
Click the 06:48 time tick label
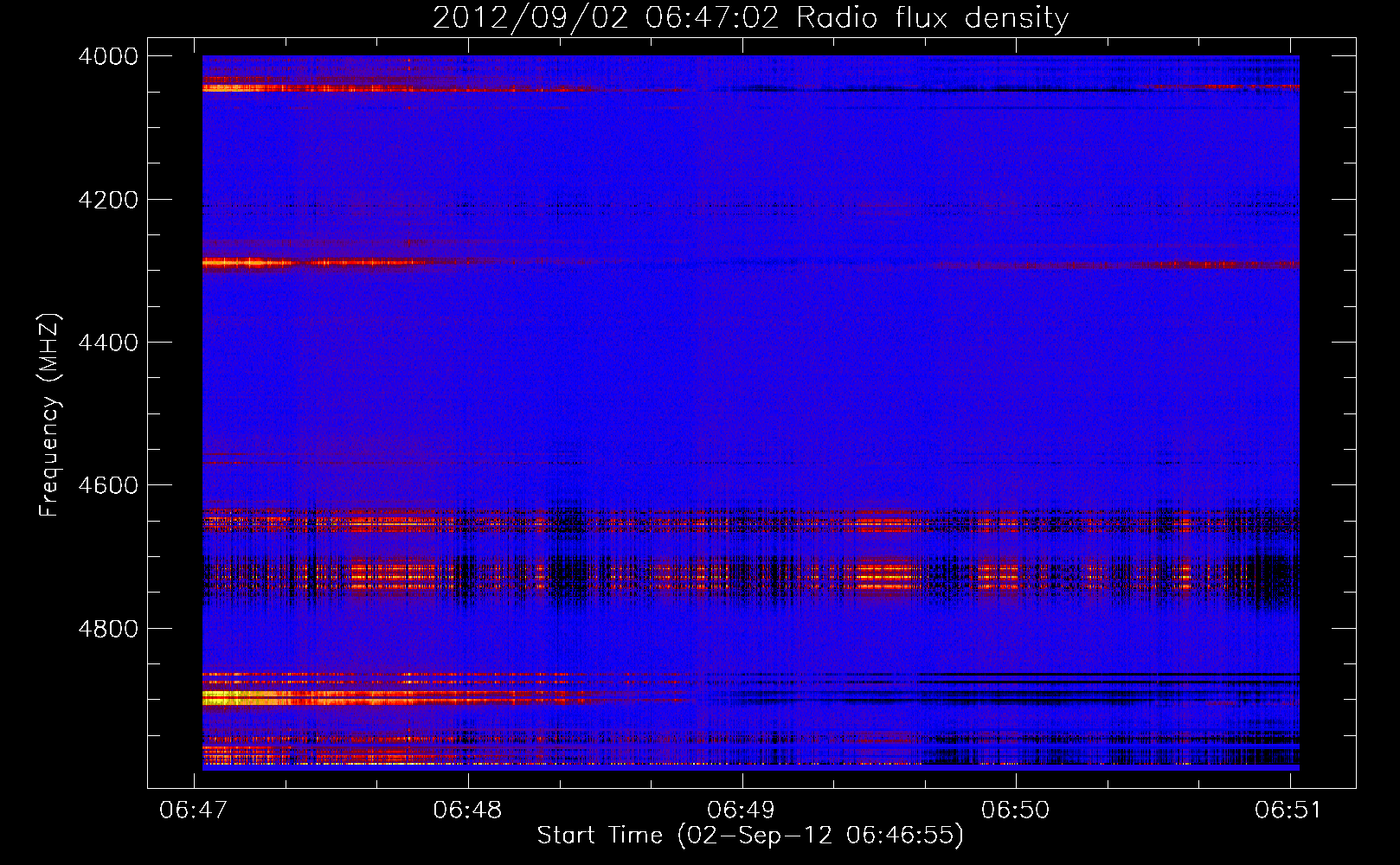(x=467, y=810)
